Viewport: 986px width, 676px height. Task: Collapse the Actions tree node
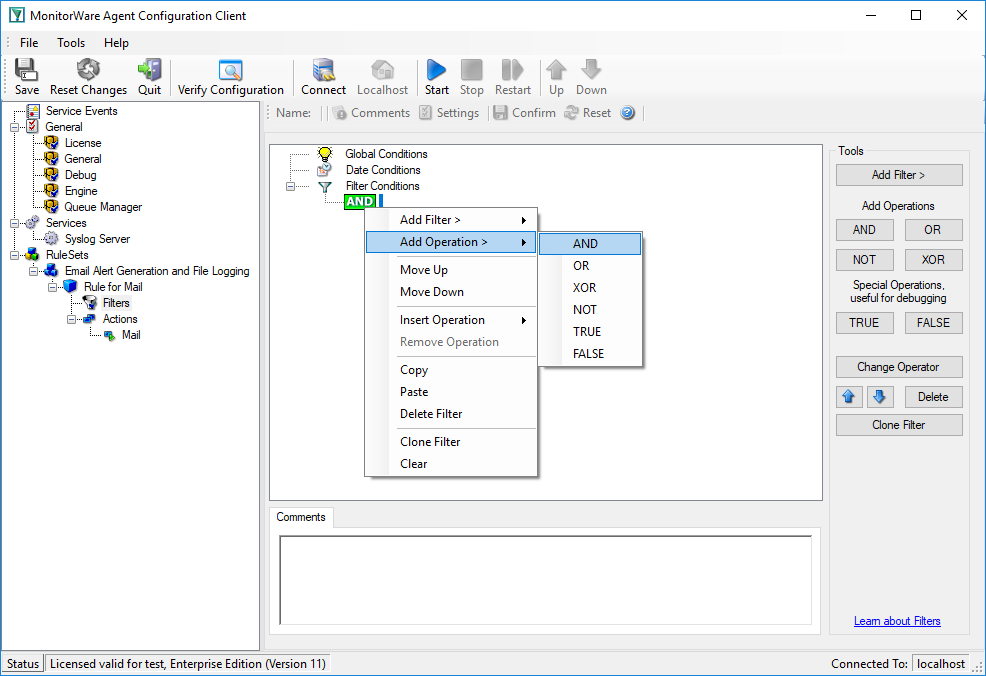(72, 319)
